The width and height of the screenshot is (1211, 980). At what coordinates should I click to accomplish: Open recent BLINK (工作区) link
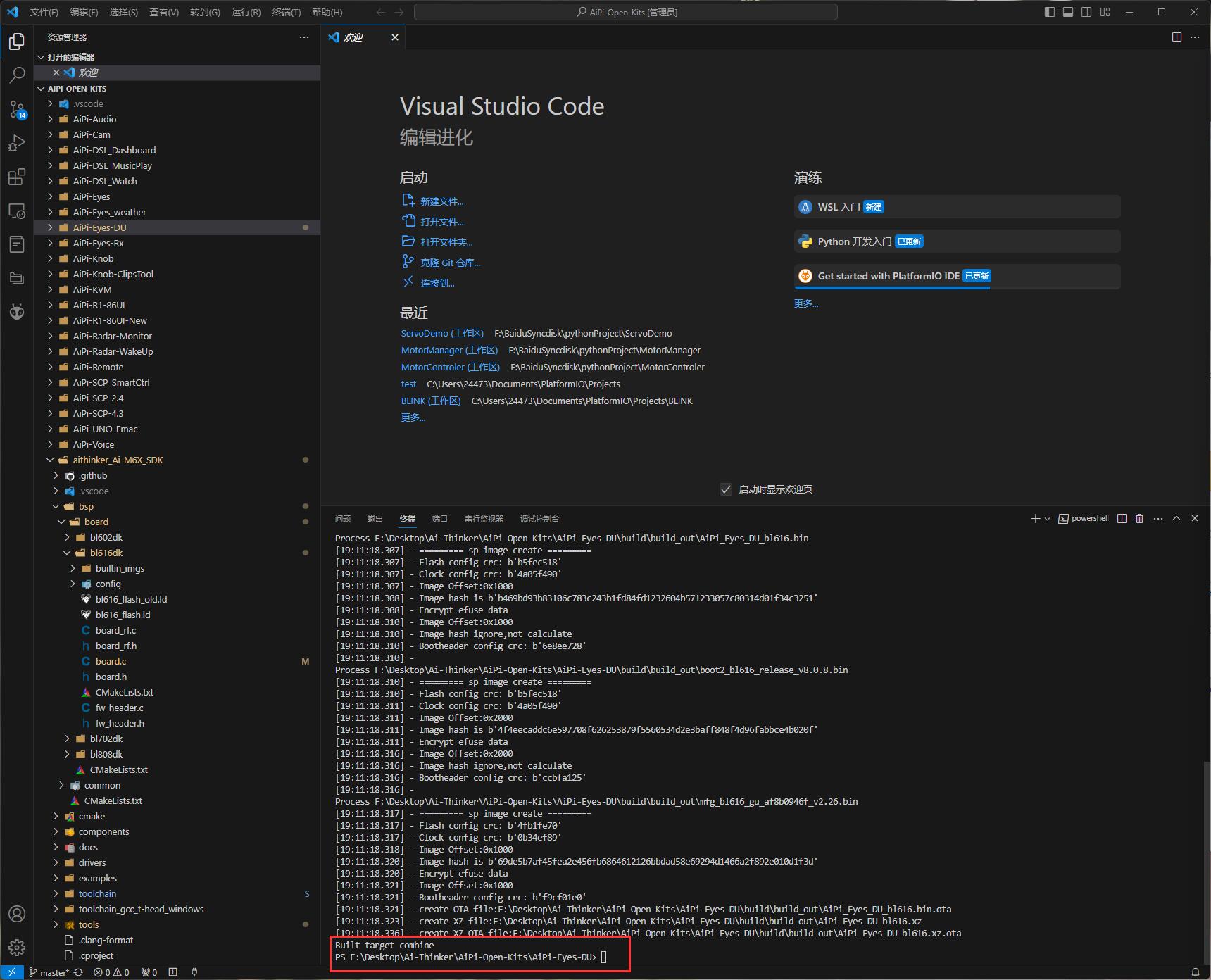click(431, 401)
